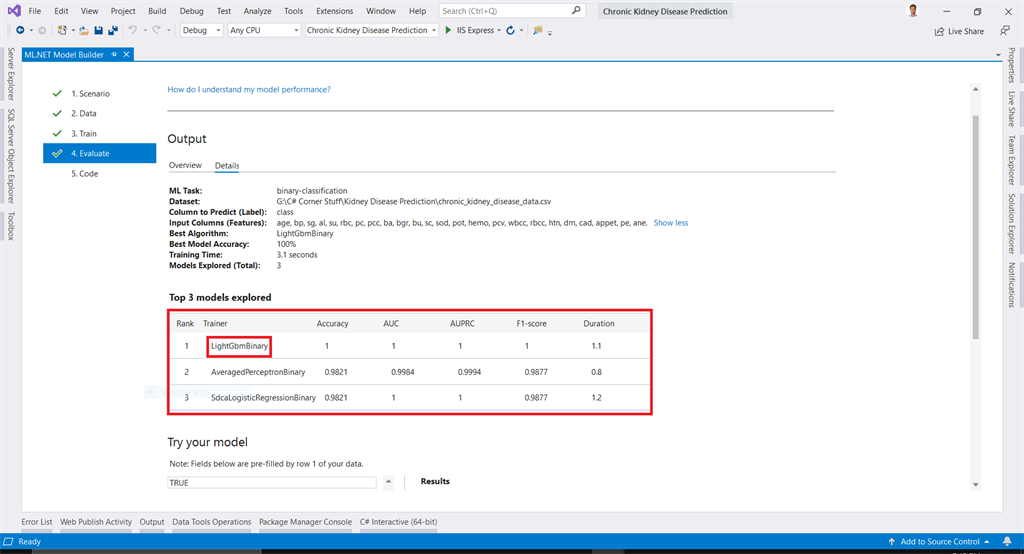This screenshot has width=1024, height=554.
Task: Click the Model Builder vertical scrollbar
Action: pyautogui.click(x=976, y=227)
